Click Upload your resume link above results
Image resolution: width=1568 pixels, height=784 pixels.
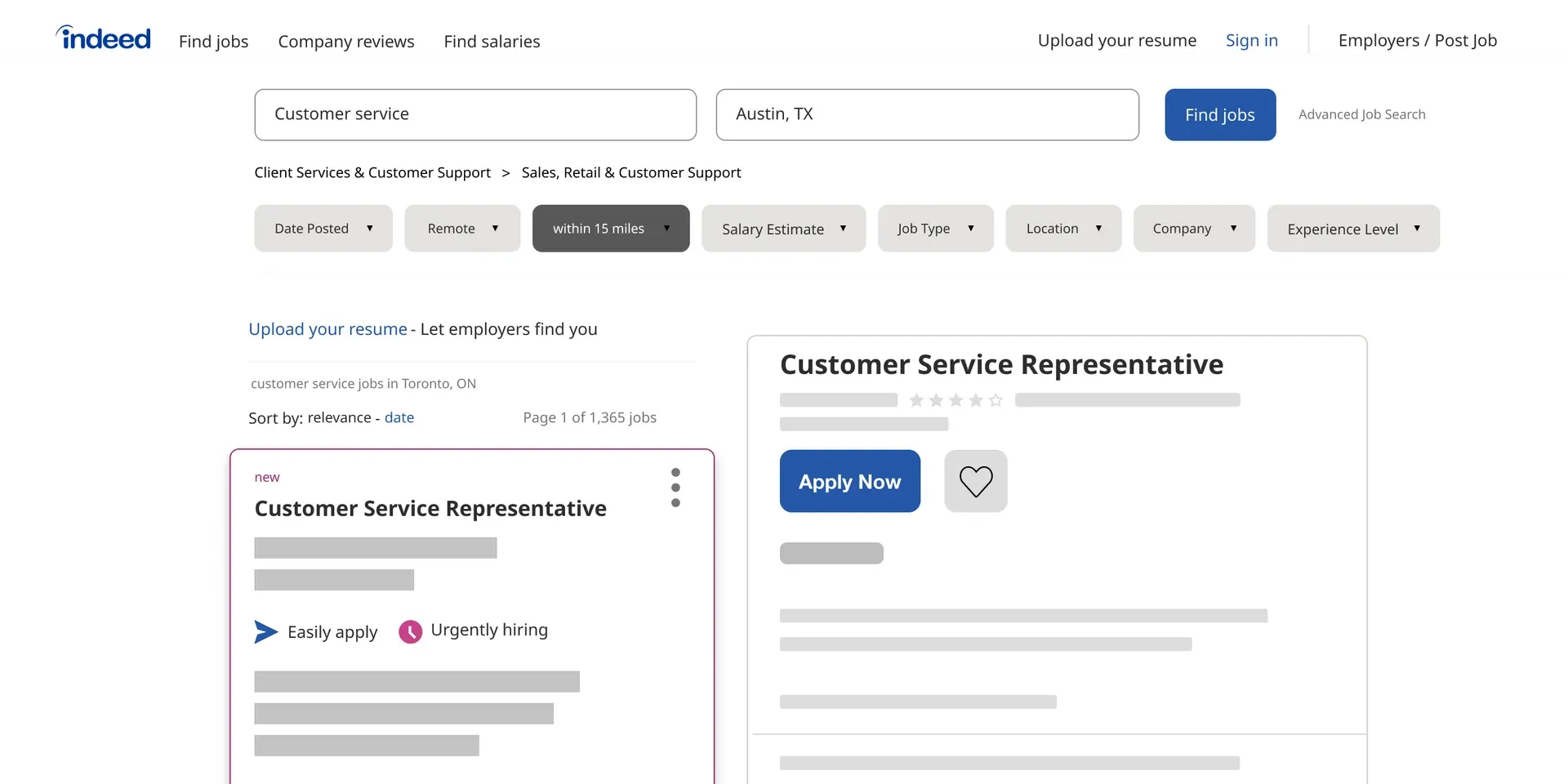(327, 329)
